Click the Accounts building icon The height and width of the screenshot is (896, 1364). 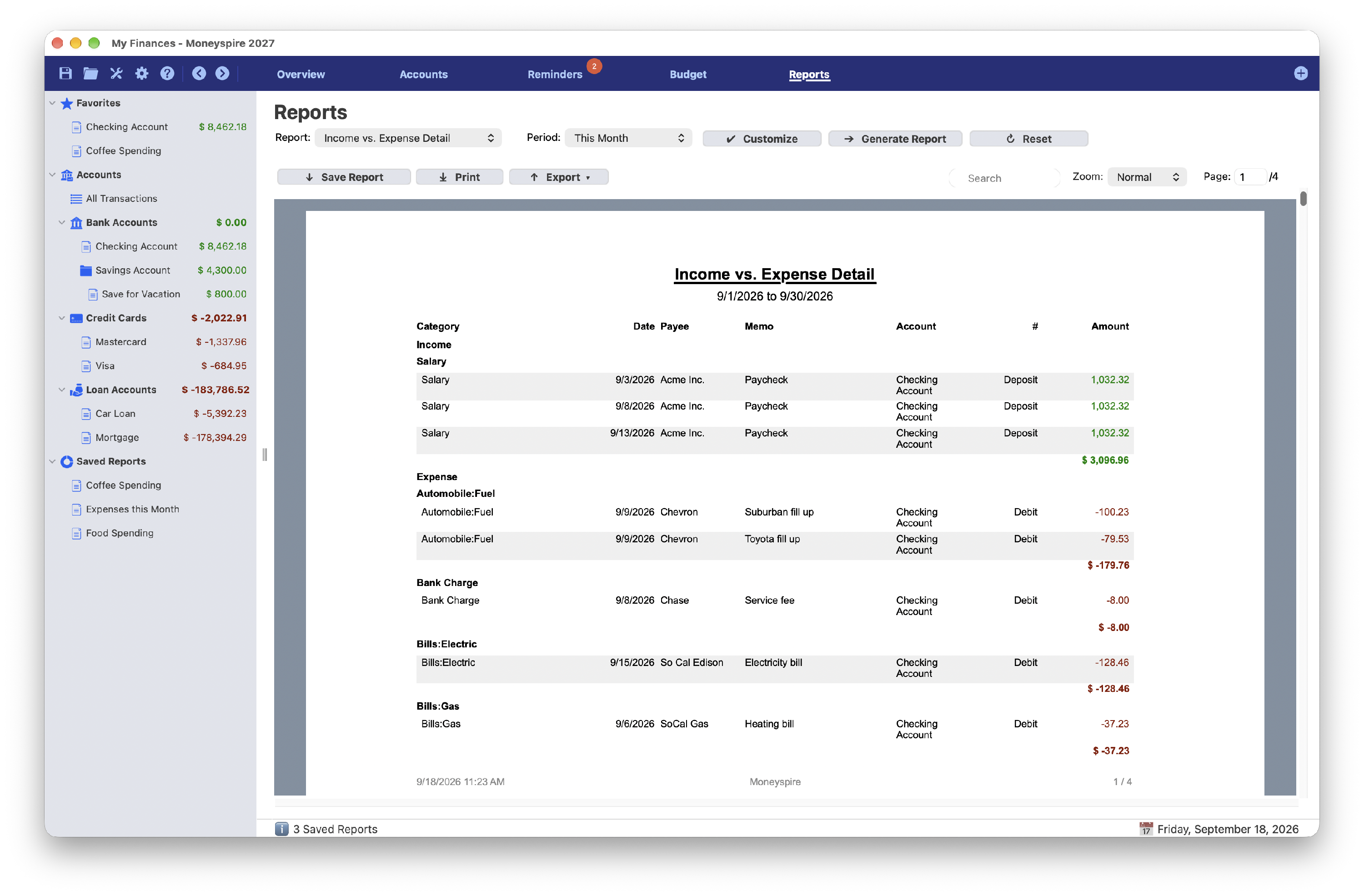66,175
